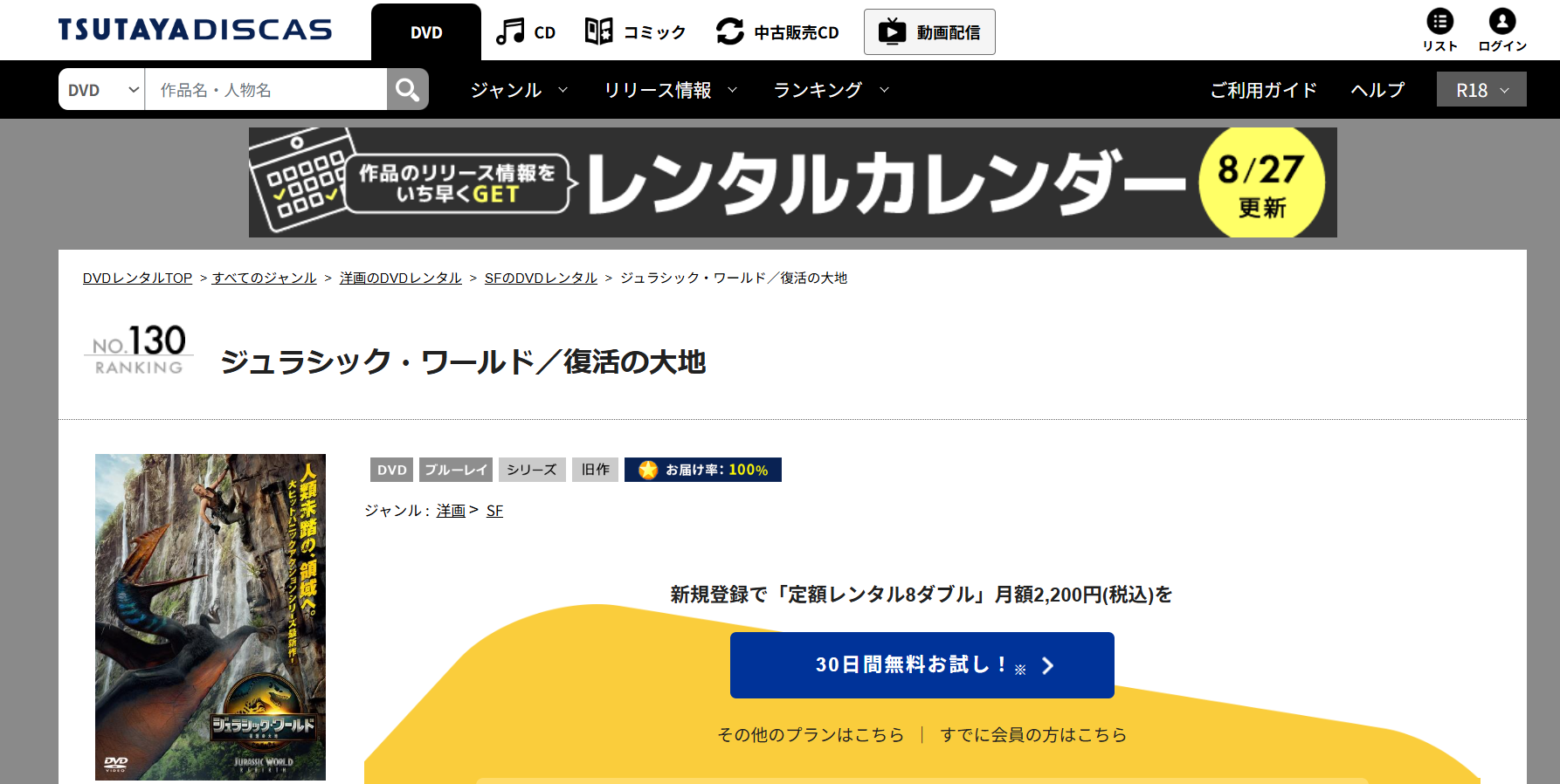Expand the リリース情報 menu
1560x784 pixels.
(671, 90)
